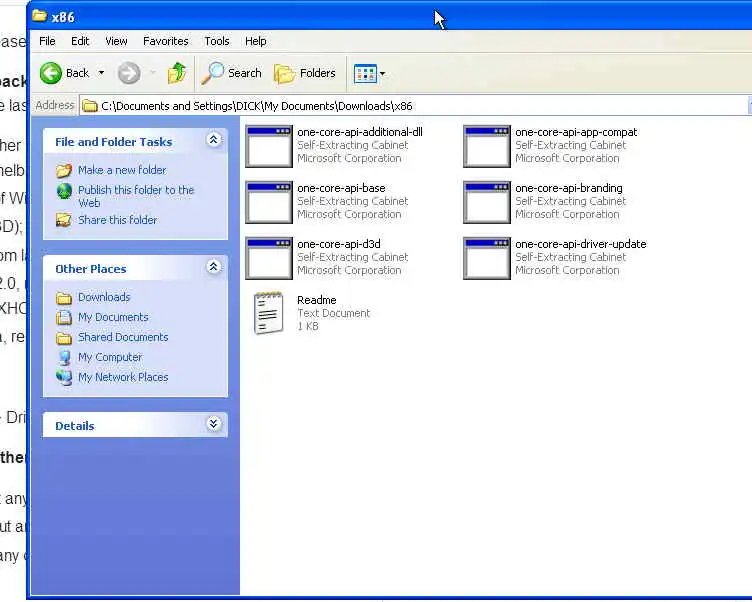752x602 pixels.
Task: Open the Help menu
Action: 256,41
